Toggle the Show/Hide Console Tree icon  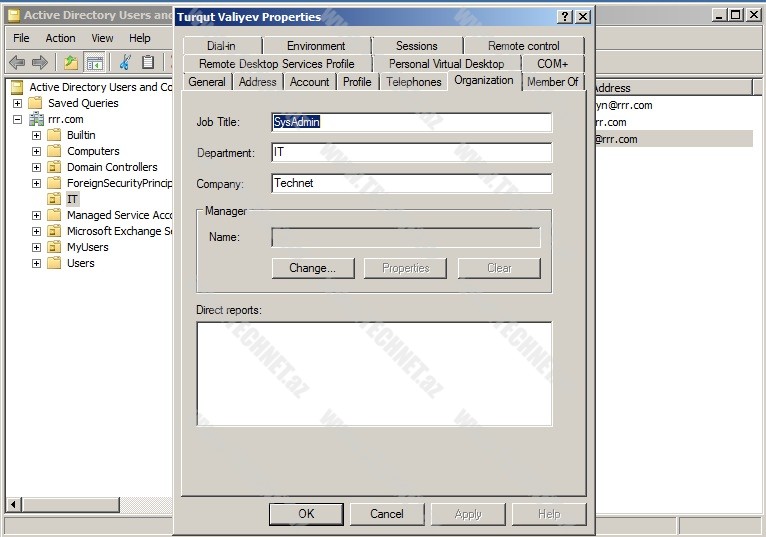tap(94, 62)
